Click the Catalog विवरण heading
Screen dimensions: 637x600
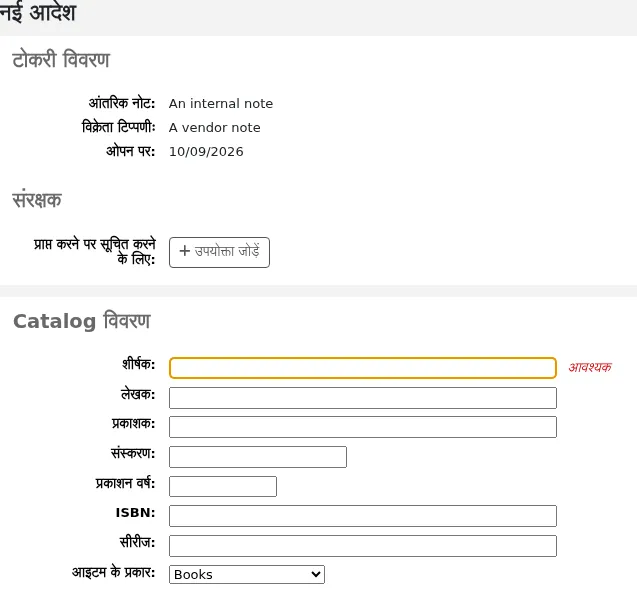[x=82, y=321]
